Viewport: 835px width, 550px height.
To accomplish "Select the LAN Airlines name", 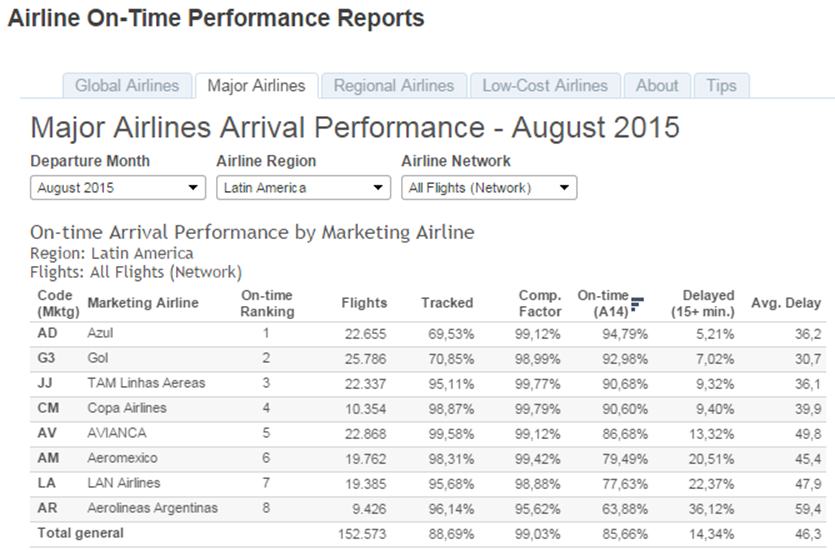I will [124, 483].
